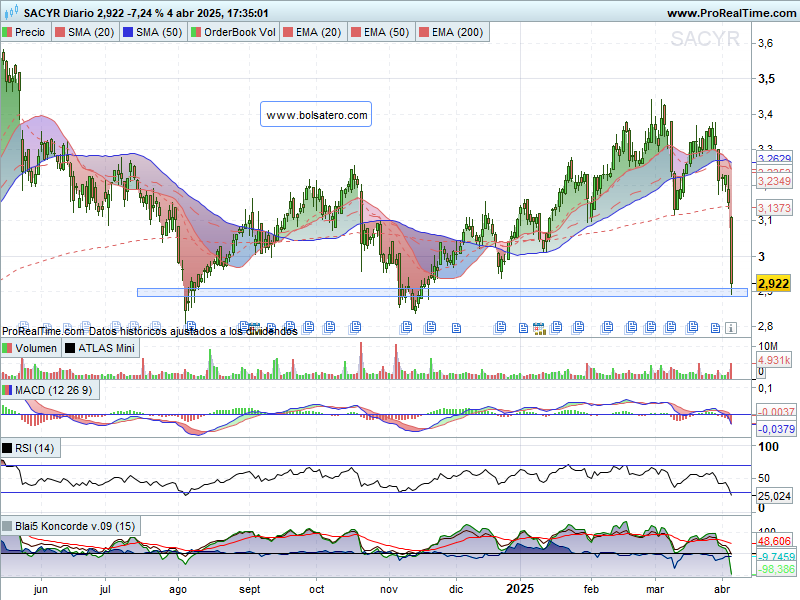The image size is (800, 600).
Task: Click the red price label 3,2349
Action: 773,181
